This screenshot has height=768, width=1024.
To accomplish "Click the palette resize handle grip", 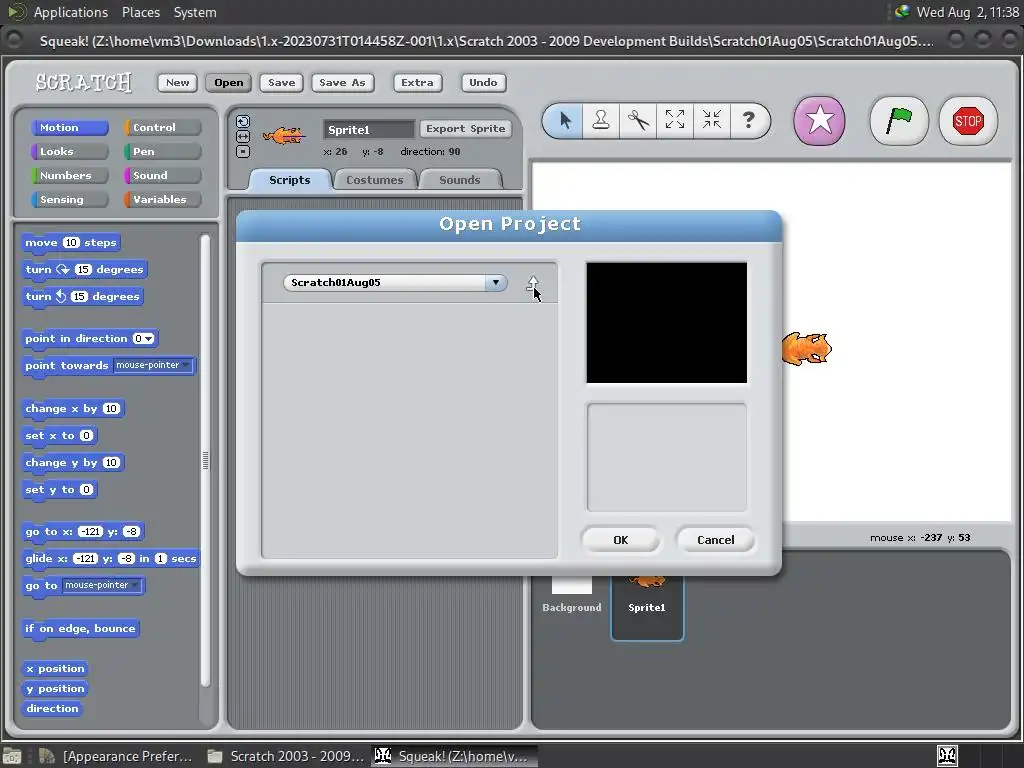I will (x=206, y=461).
